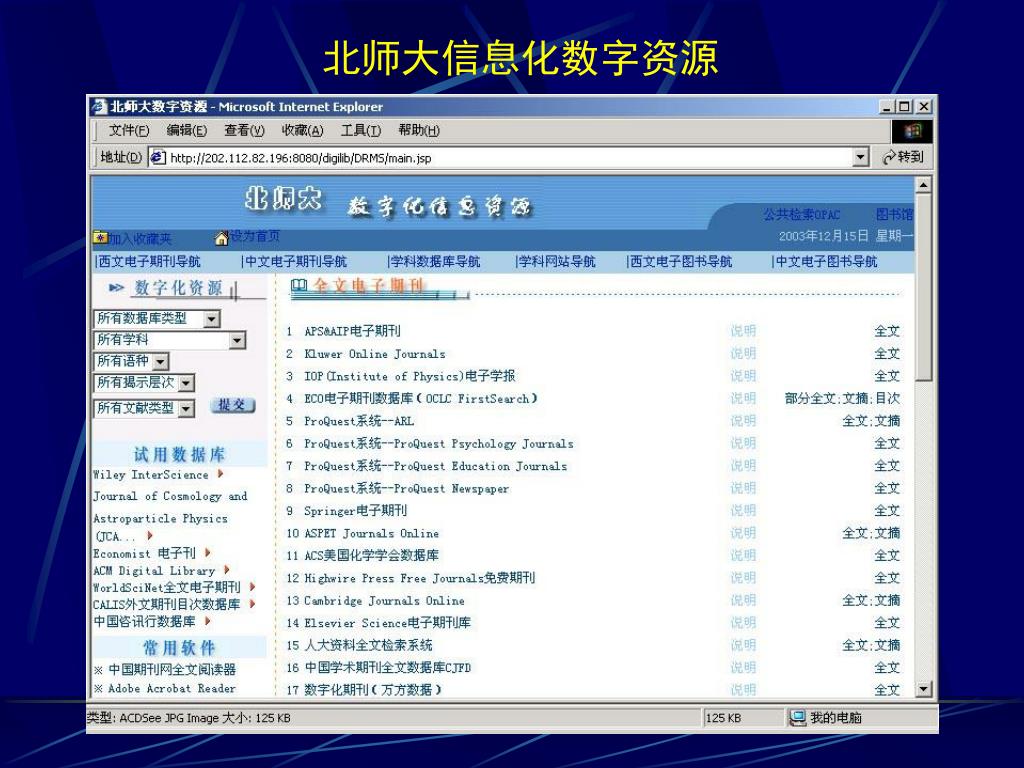
Task: Expand the 所有文献类型 dropdown
Action: point(186,409)
